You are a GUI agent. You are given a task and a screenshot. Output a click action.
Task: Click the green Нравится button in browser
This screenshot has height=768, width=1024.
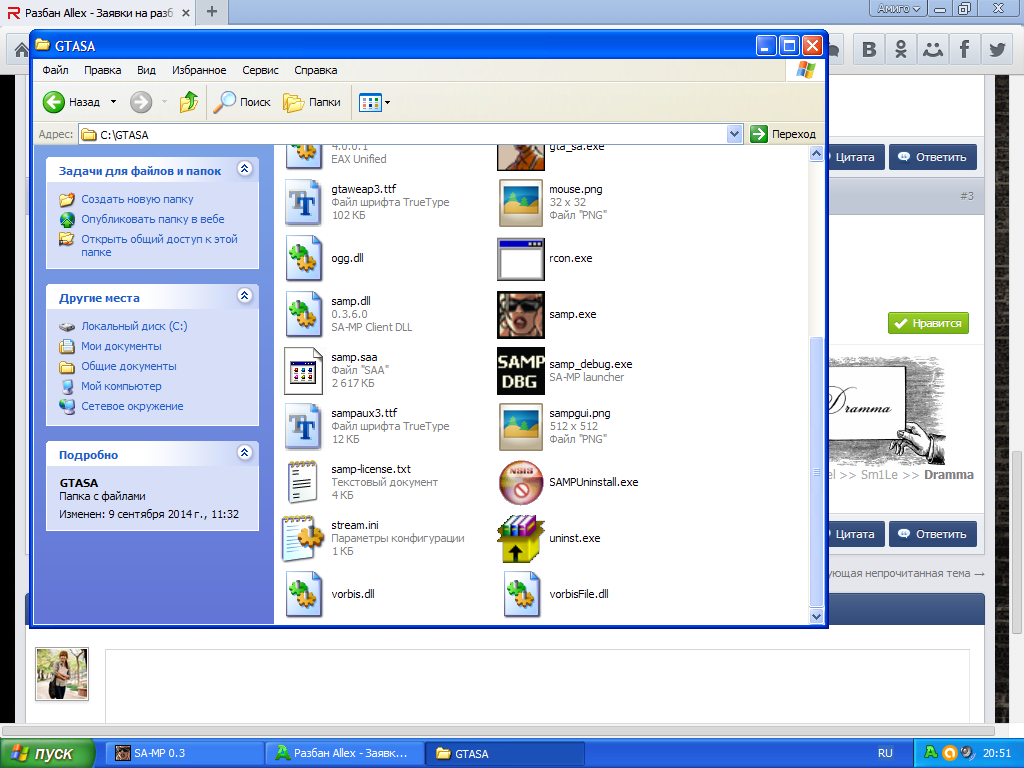(928, 323)
